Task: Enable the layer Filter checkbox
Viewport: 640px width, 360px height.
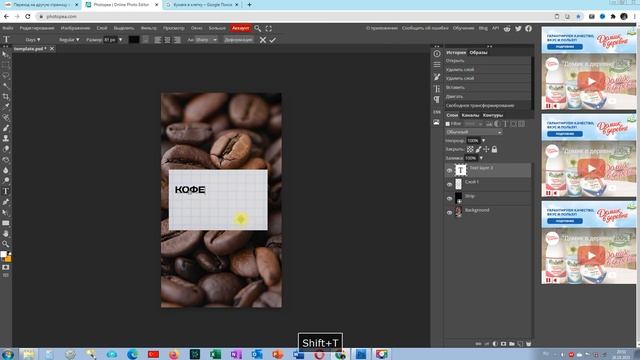Action: pos(448,124)
